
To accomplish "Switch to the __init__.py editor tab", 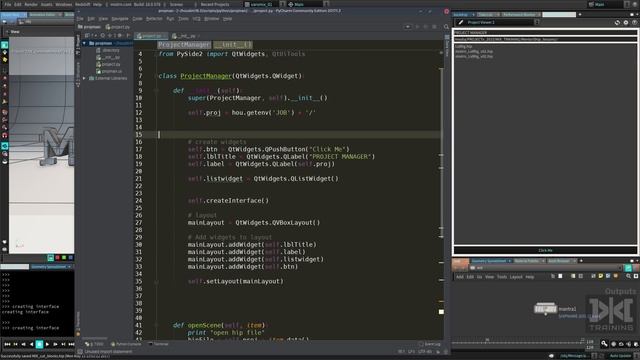I will coord(186,36).
